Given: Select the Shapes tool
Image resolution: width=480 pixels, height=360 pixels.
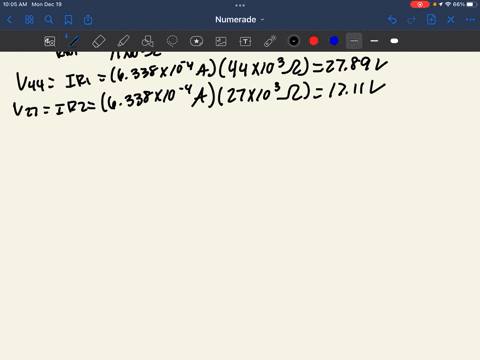Looking at the screenshot, I should [147, 41].
